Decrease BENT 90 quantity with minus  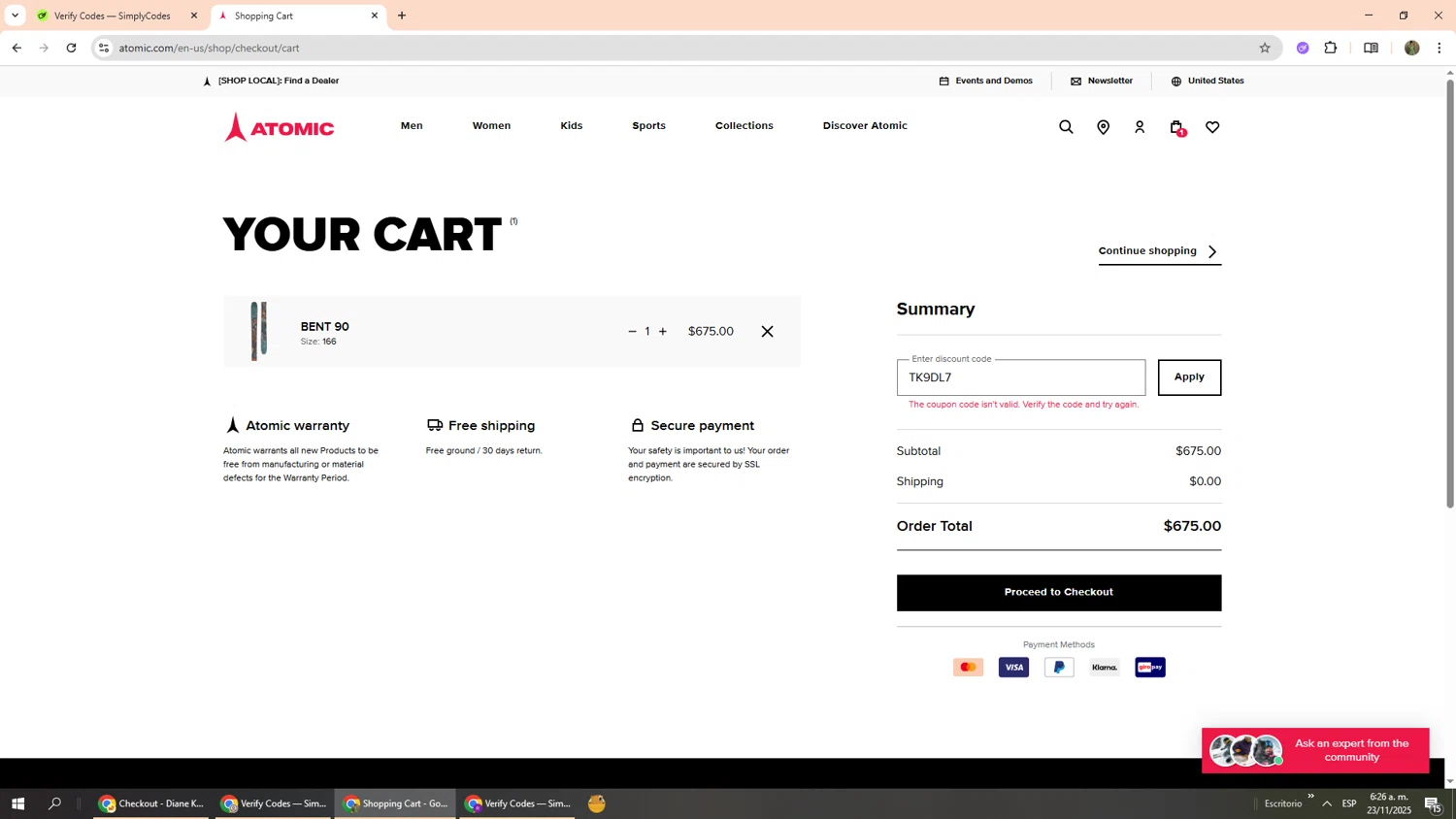[x=632, y=332]
